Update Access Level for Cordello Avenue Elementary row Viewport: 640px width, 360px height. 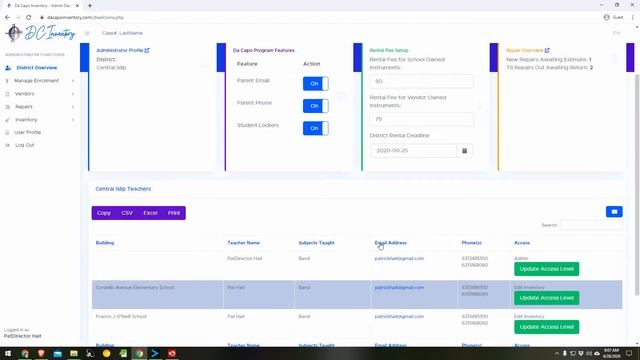[547, 298]
